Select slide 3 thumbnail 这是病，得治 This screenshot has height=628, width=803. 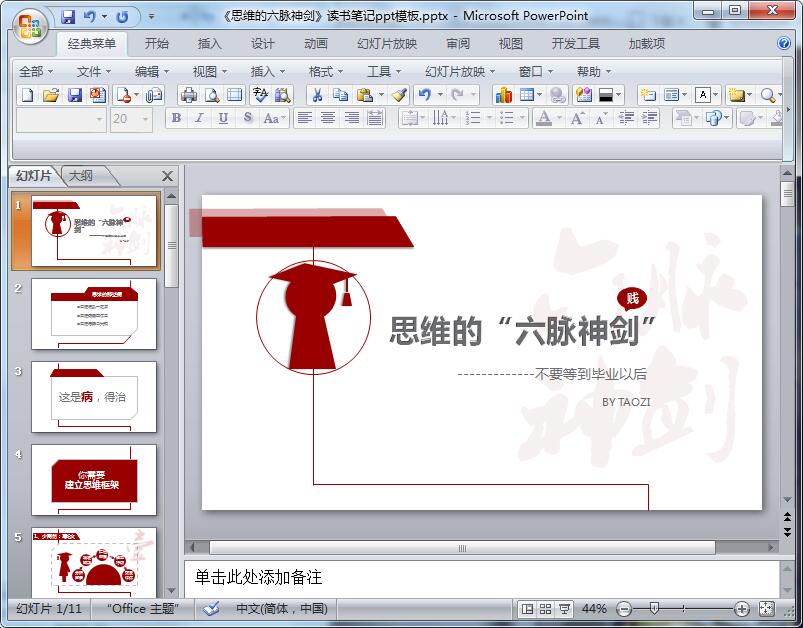coord(94,397)
